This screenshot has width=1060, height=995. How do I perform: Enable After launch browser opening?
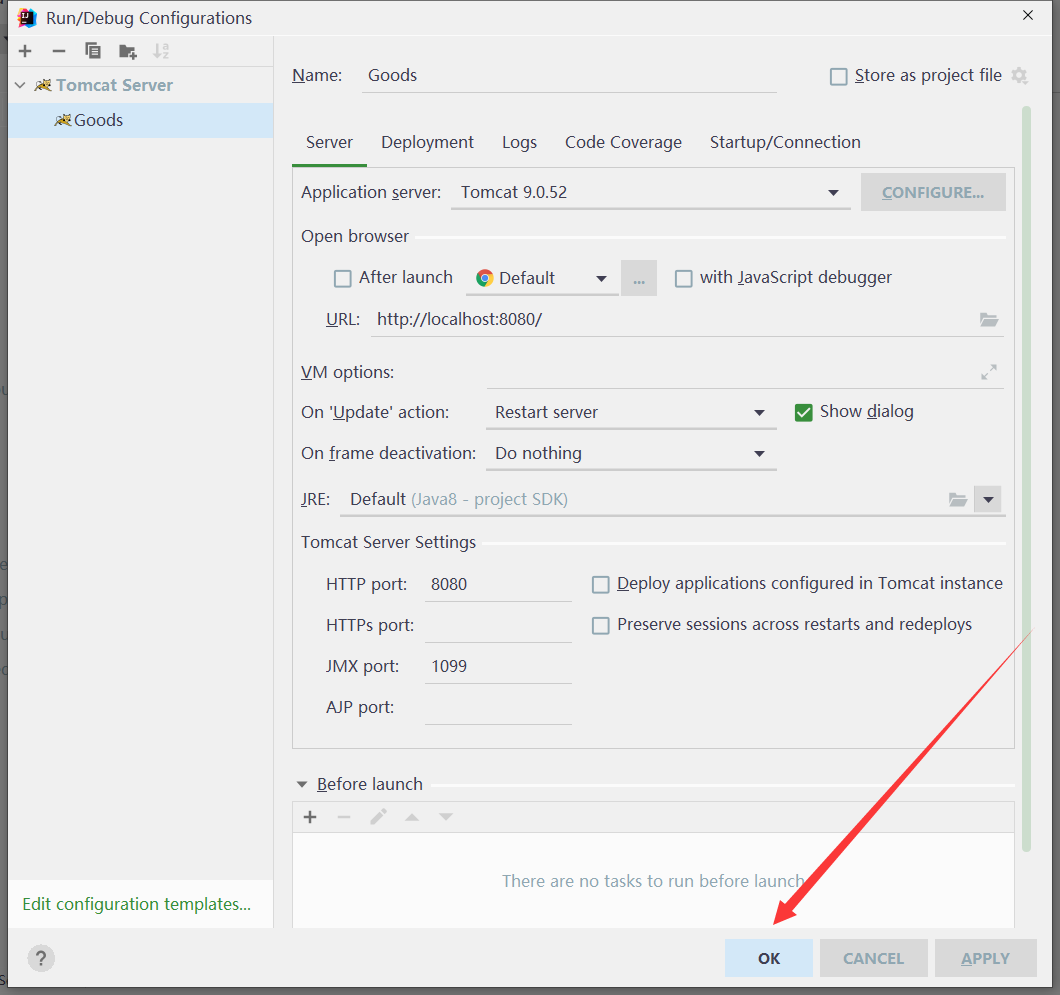[343, 278]
